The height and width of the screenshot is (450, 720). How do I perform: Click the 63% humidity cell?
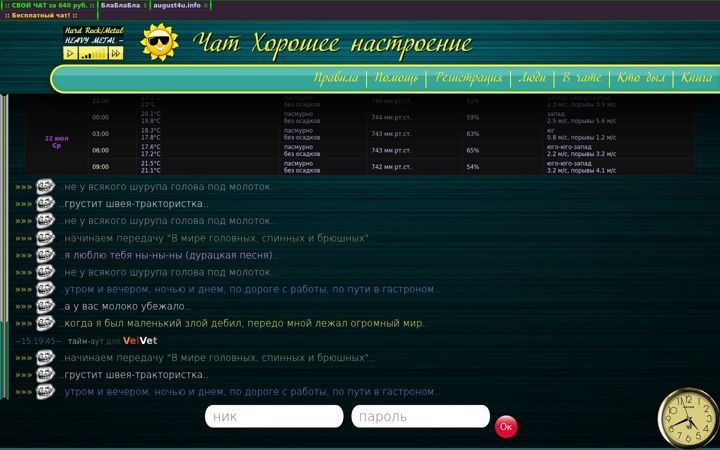click(x=473, y=134)
